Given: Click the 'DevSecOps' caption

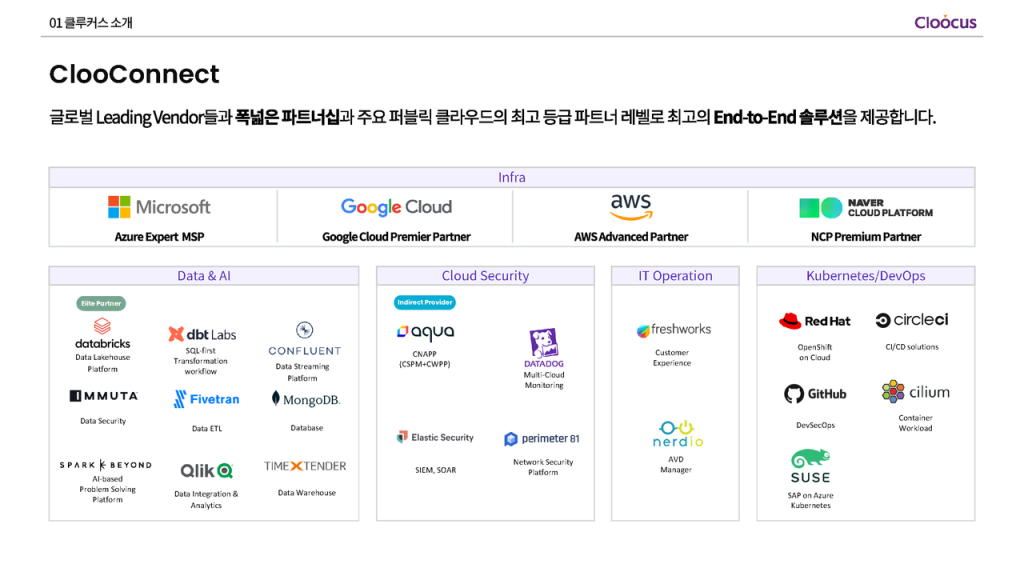Looking at the screenshot, I should (x=816, y=425).
